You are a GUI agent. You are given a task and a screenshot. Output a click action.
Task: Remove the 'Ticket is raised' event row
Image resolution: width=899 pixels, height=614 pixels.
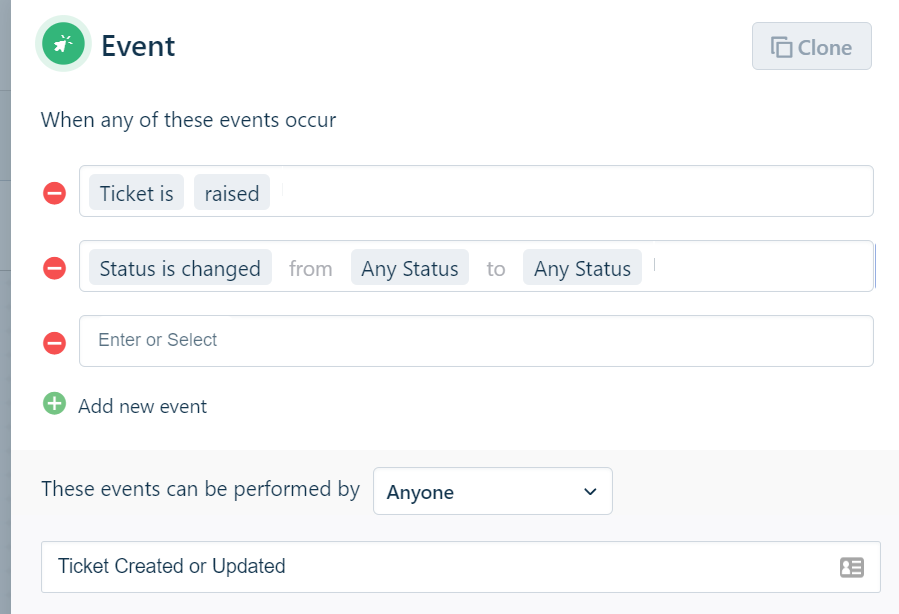(54, 193)
